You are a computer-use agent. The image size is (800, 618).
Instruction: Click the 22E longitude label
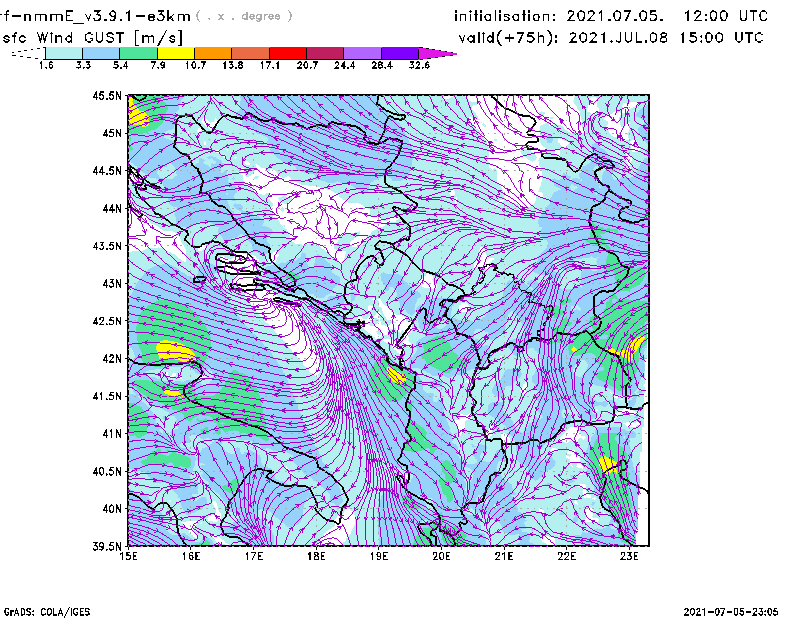(x=566, y=556)
